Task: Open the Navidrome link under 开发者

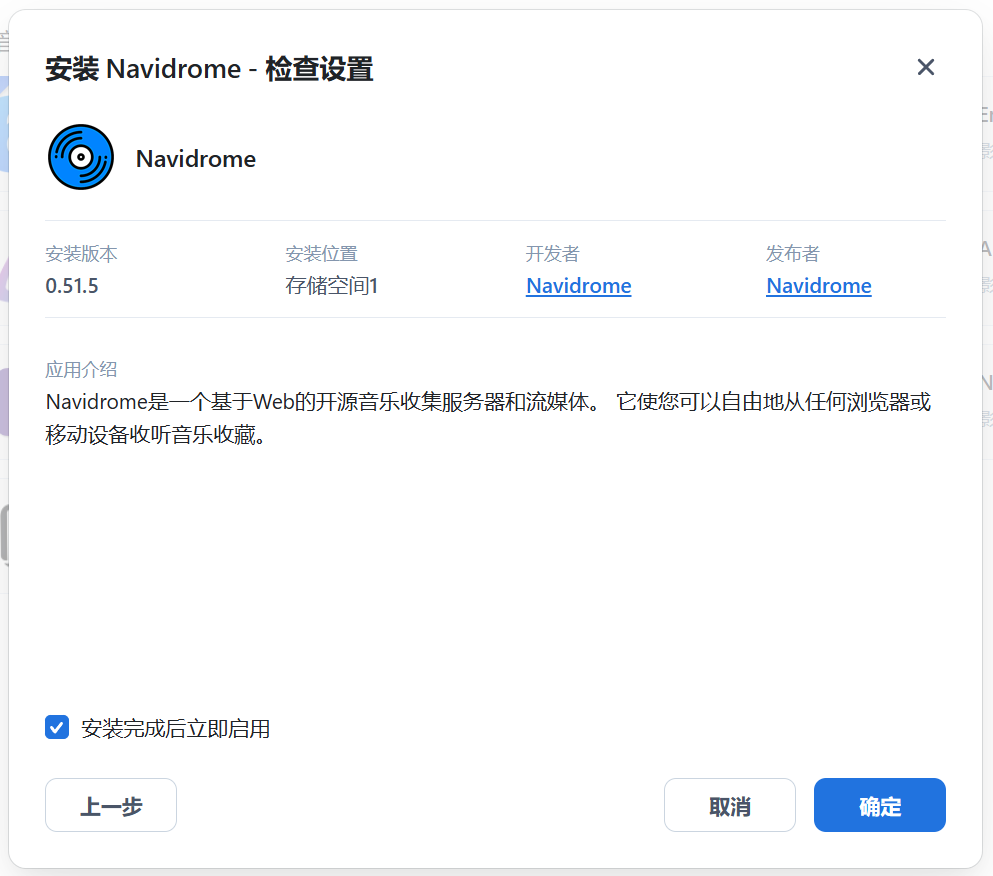Action: click(578, 286)
